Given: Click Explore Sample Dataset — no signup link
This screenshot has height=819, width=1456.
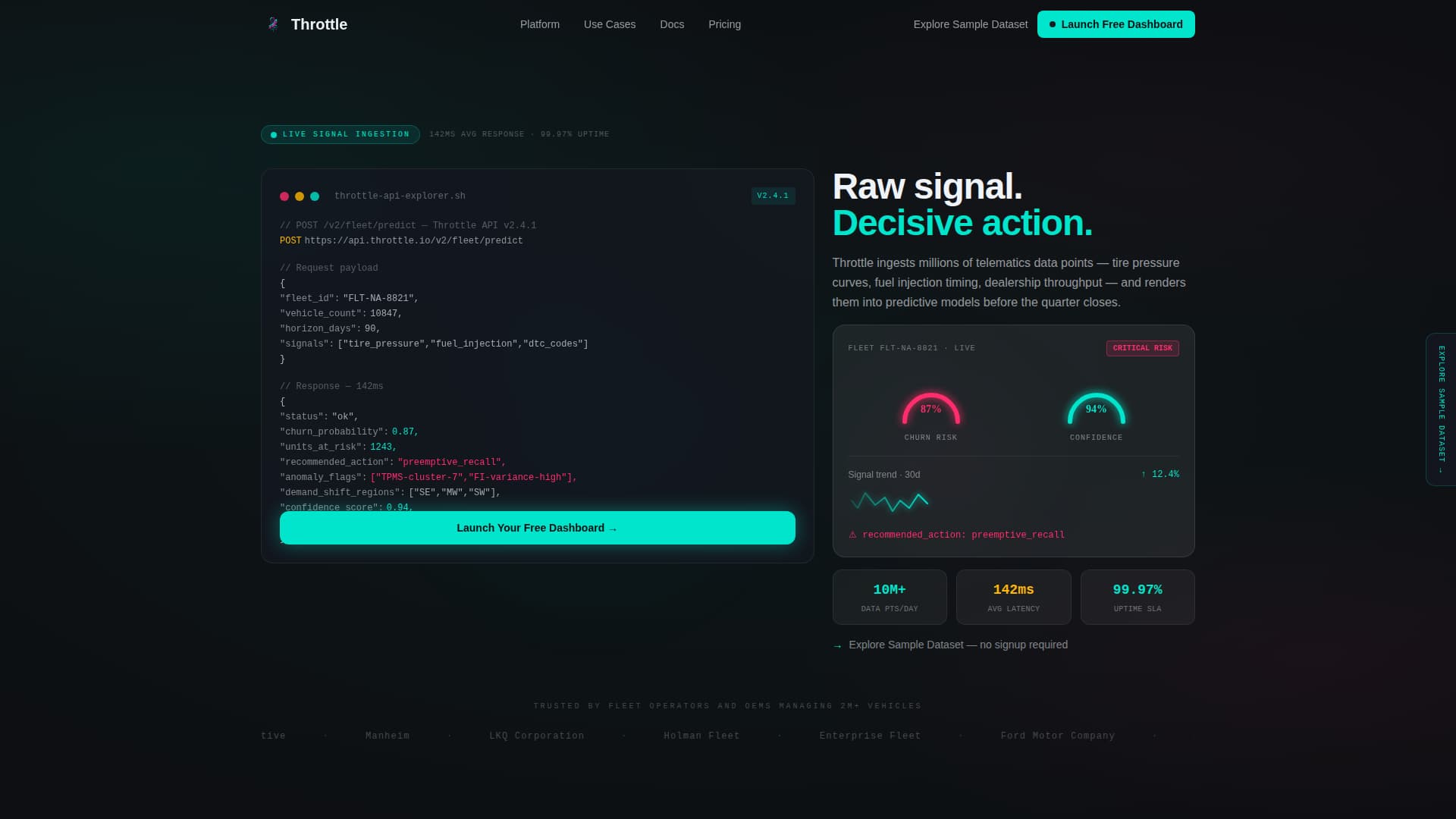Looking at the screenshot, I should coord(950,645).
